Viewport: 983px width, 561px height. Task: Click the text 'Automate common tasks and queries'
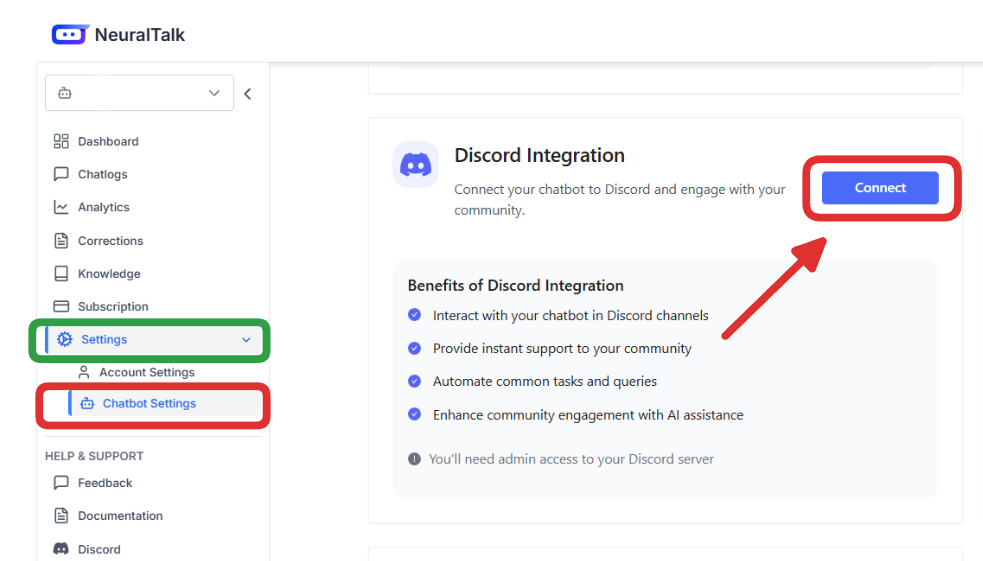[x=545, y=381]
